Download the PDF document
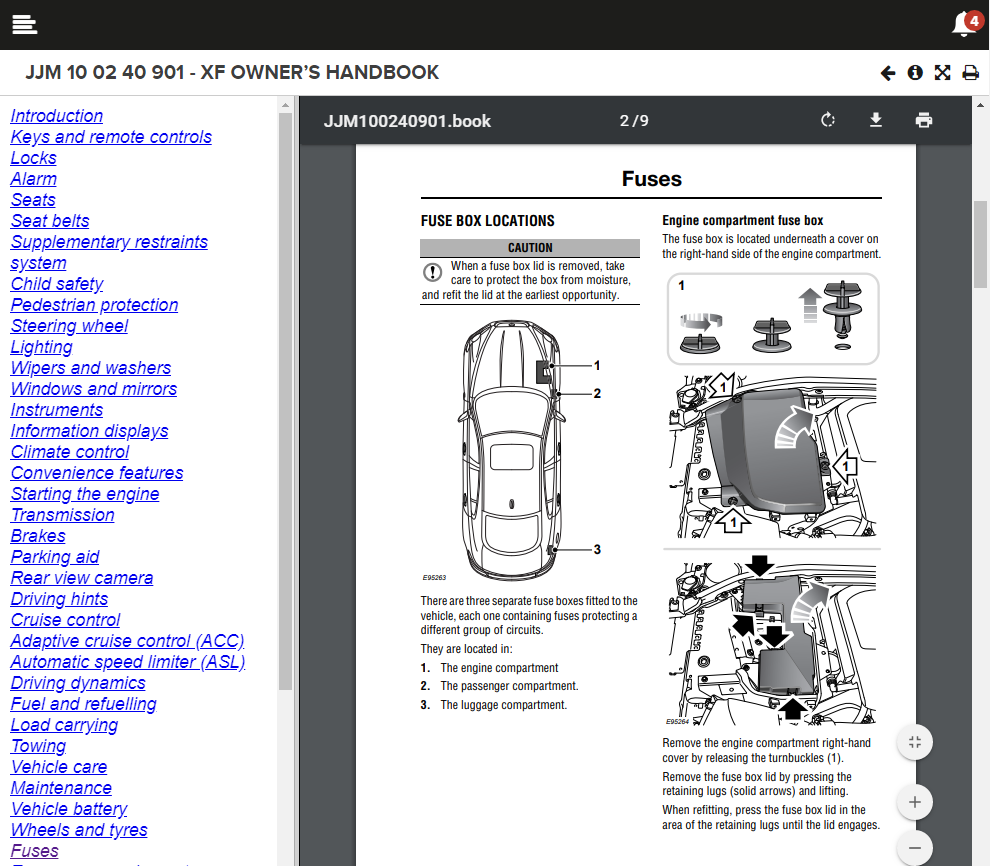This screenshot has width=990, height=866. [876, 121]
